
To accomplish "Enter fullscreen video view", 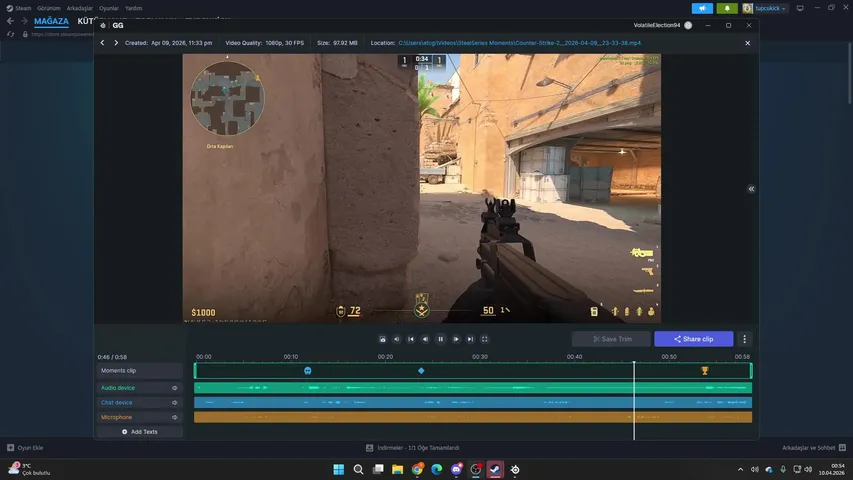I will (485, 339).
